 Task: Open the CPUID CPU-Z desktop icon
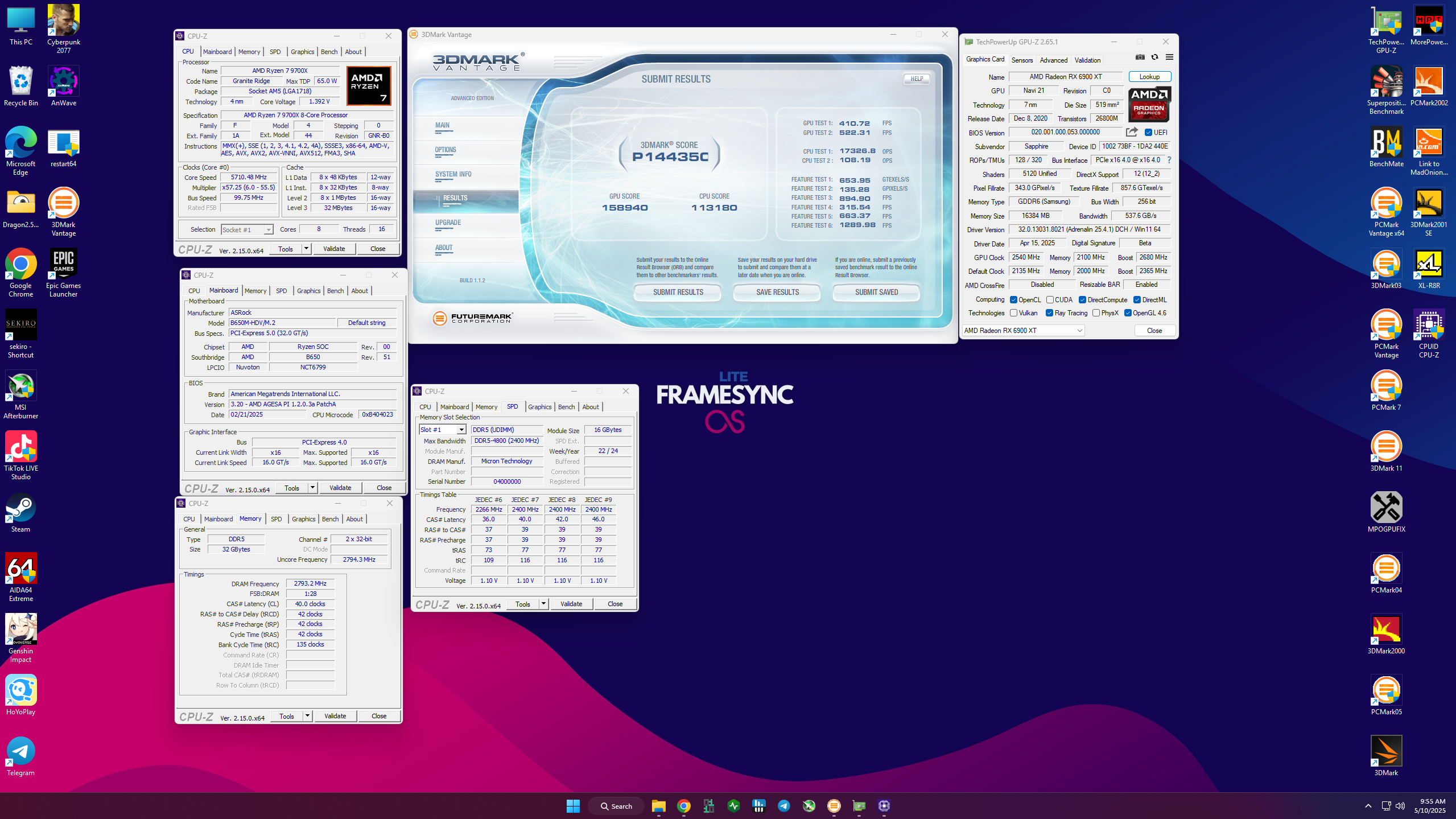point(1428,334)
